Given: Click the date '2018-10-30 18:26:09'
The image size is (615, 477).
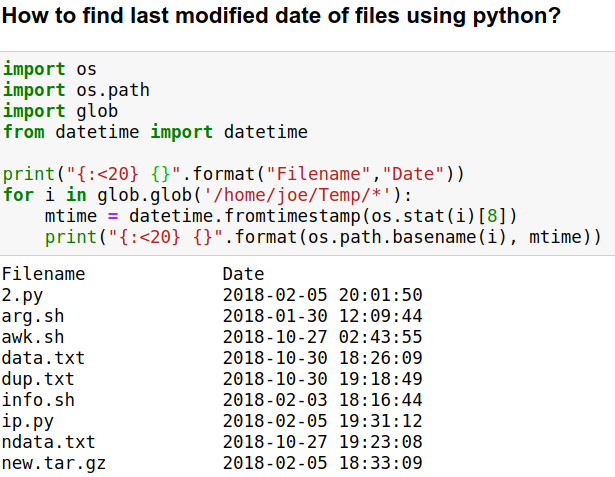Looking at the screenshot, I should (322, 358).
